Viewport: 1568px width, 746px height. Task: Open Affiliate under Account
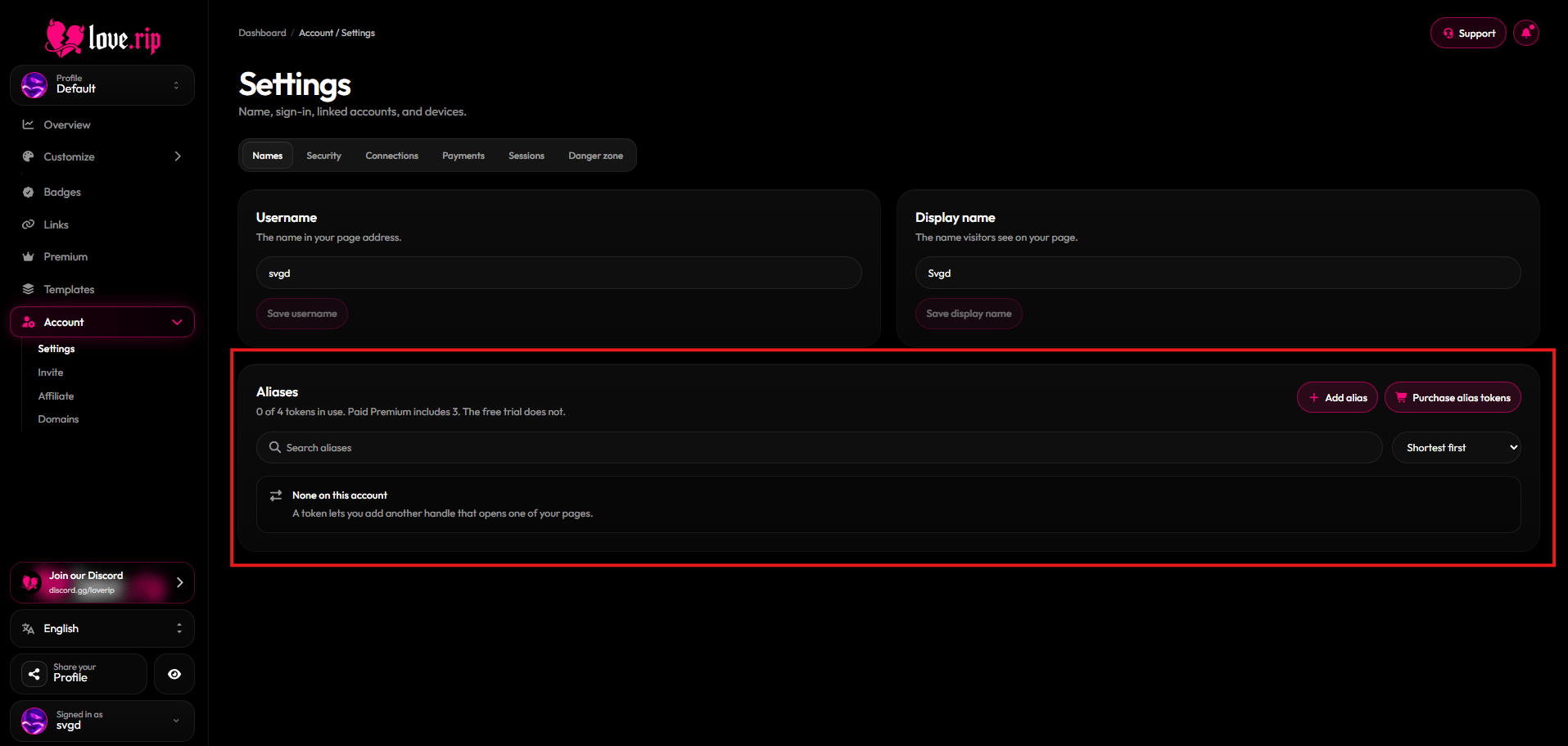(56, 396)
